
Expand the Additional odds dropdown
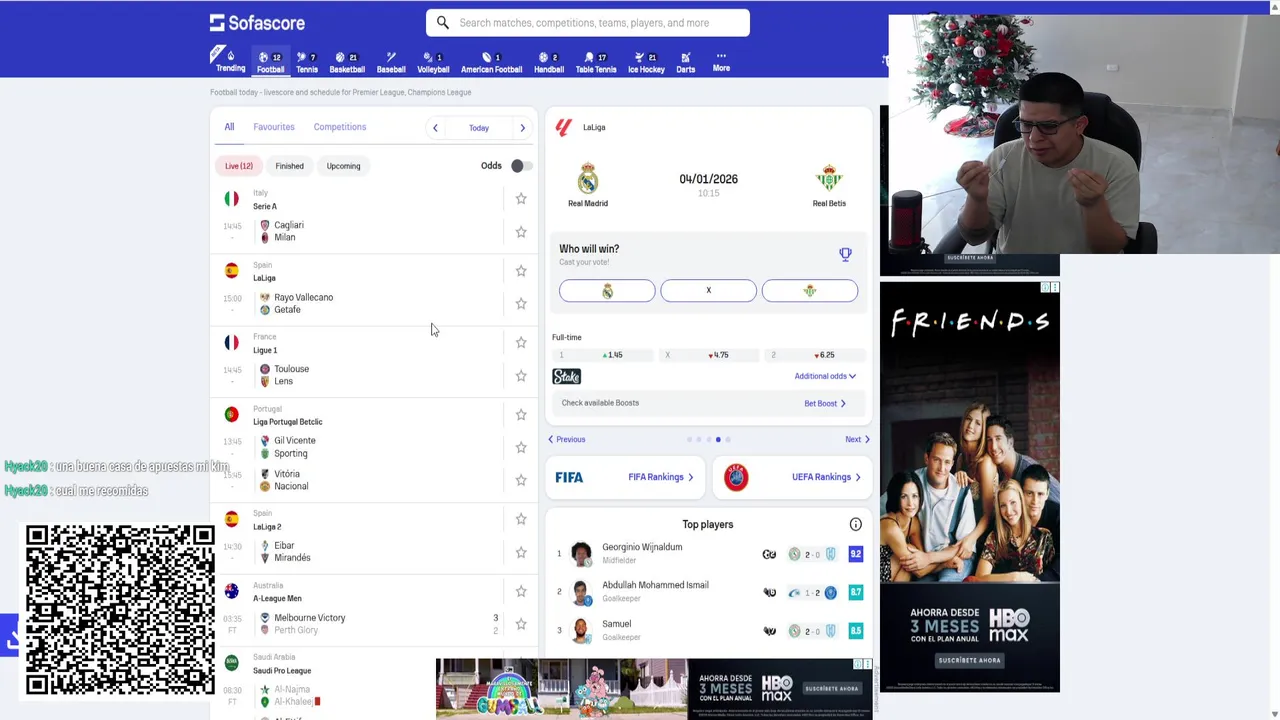(x=825, y=376)
